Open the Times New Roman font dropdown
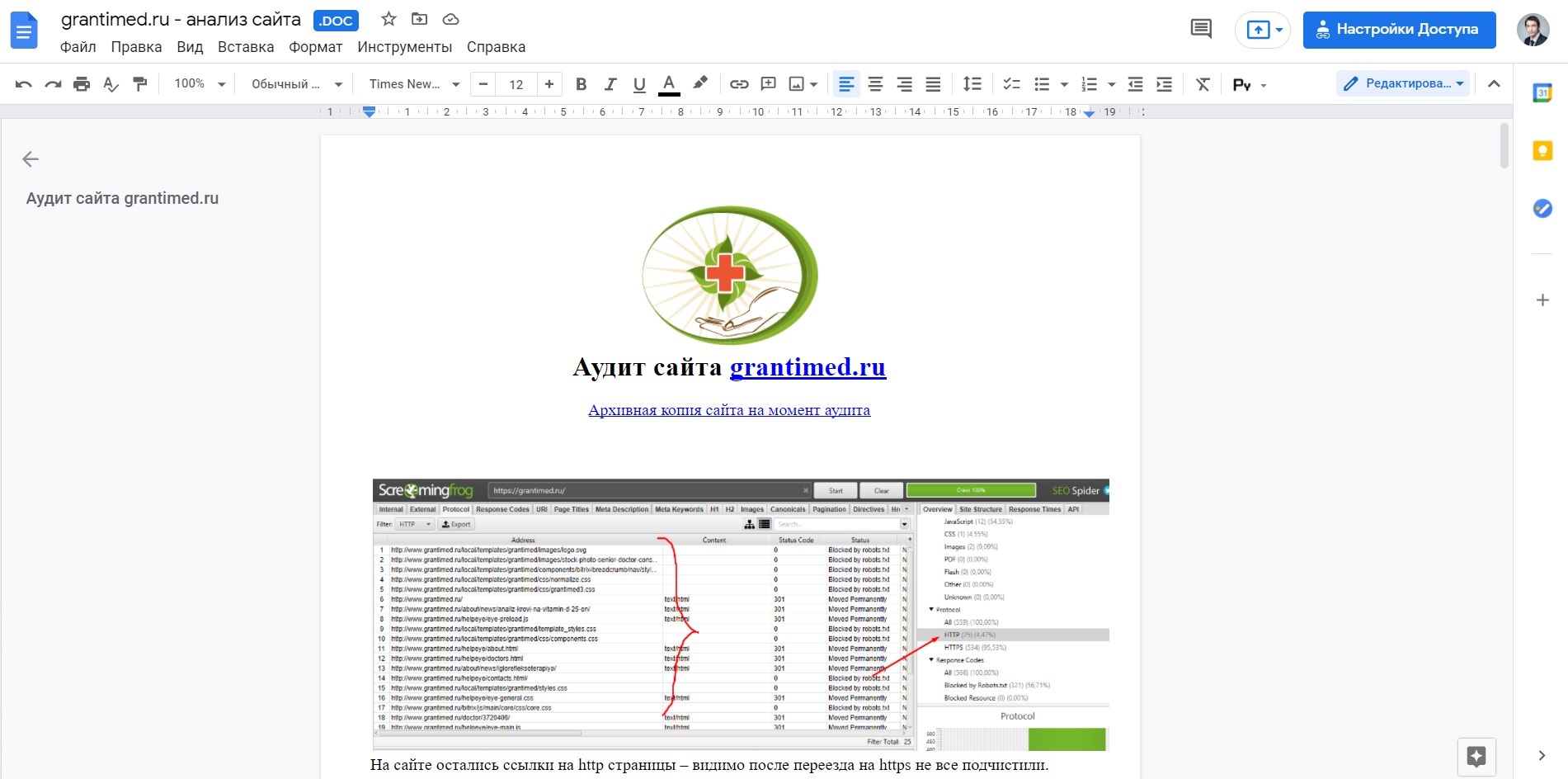 [412, 83]
